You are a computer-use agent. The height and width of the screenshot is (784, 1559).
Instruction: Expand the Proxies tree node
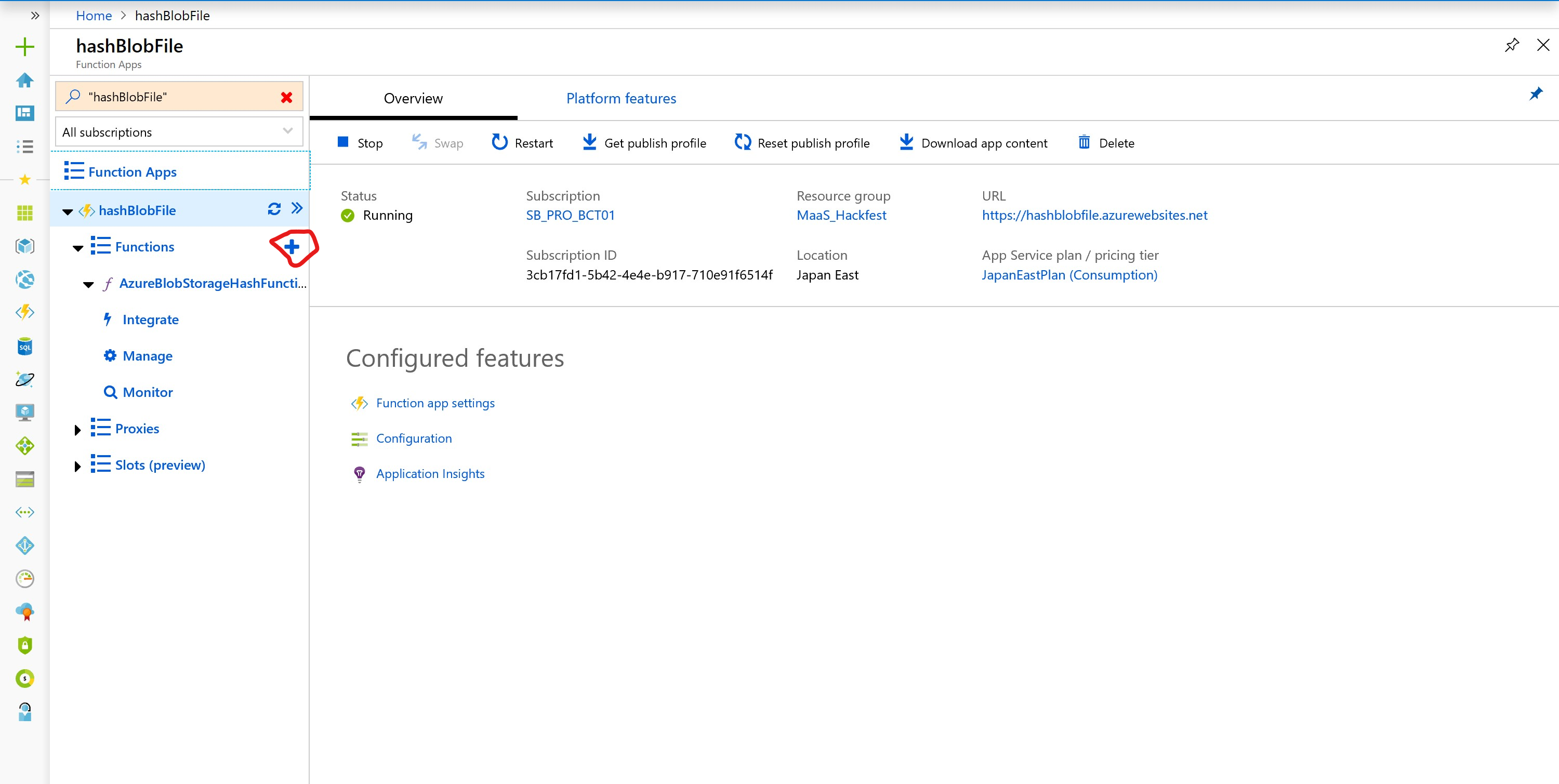[77, 430]
